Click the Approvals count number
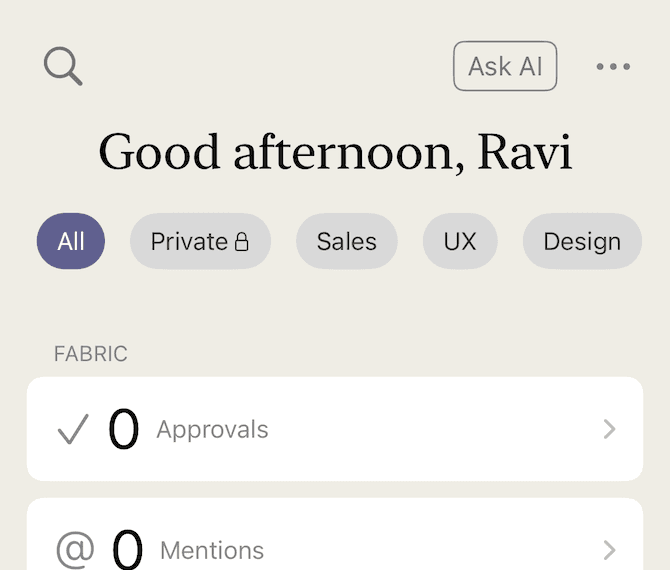The width and height of the screenshot is (670, 570). tap(123, 429)
